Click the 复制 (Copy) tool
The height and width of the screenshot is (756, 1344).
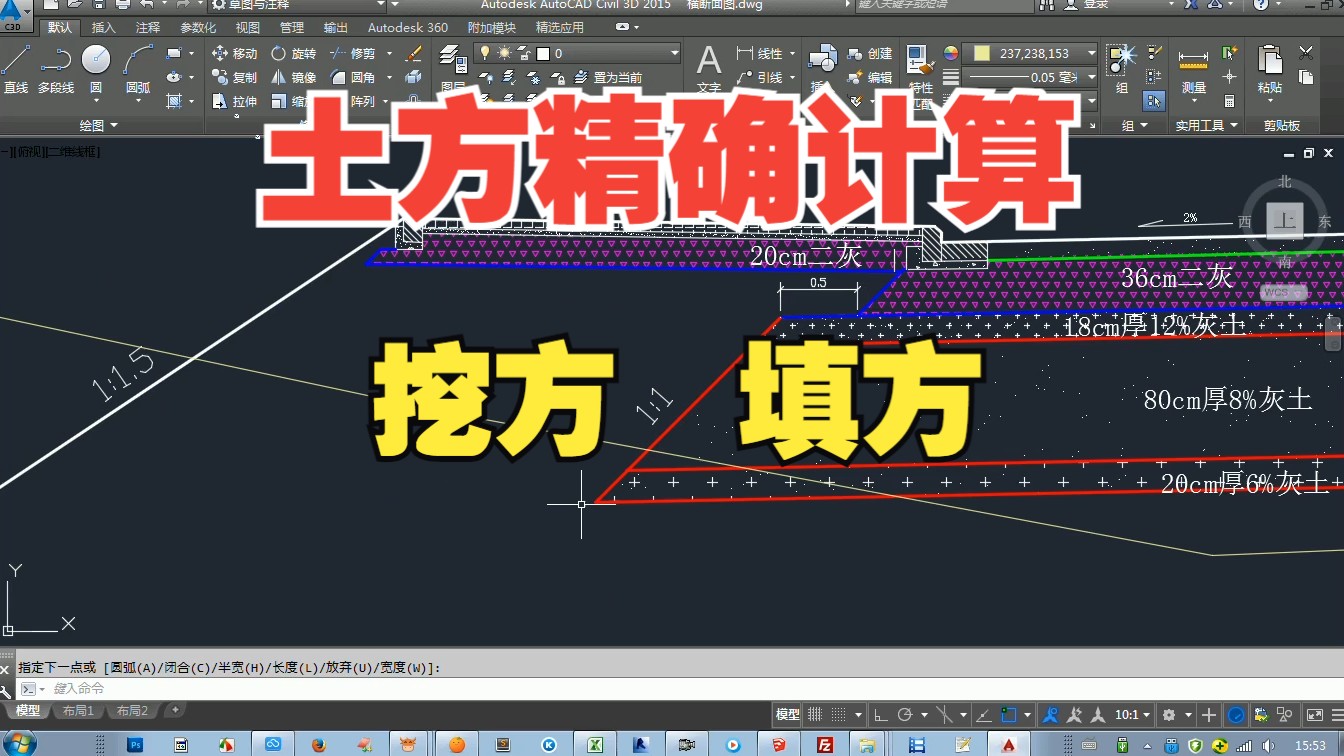(x=235, y=77)
